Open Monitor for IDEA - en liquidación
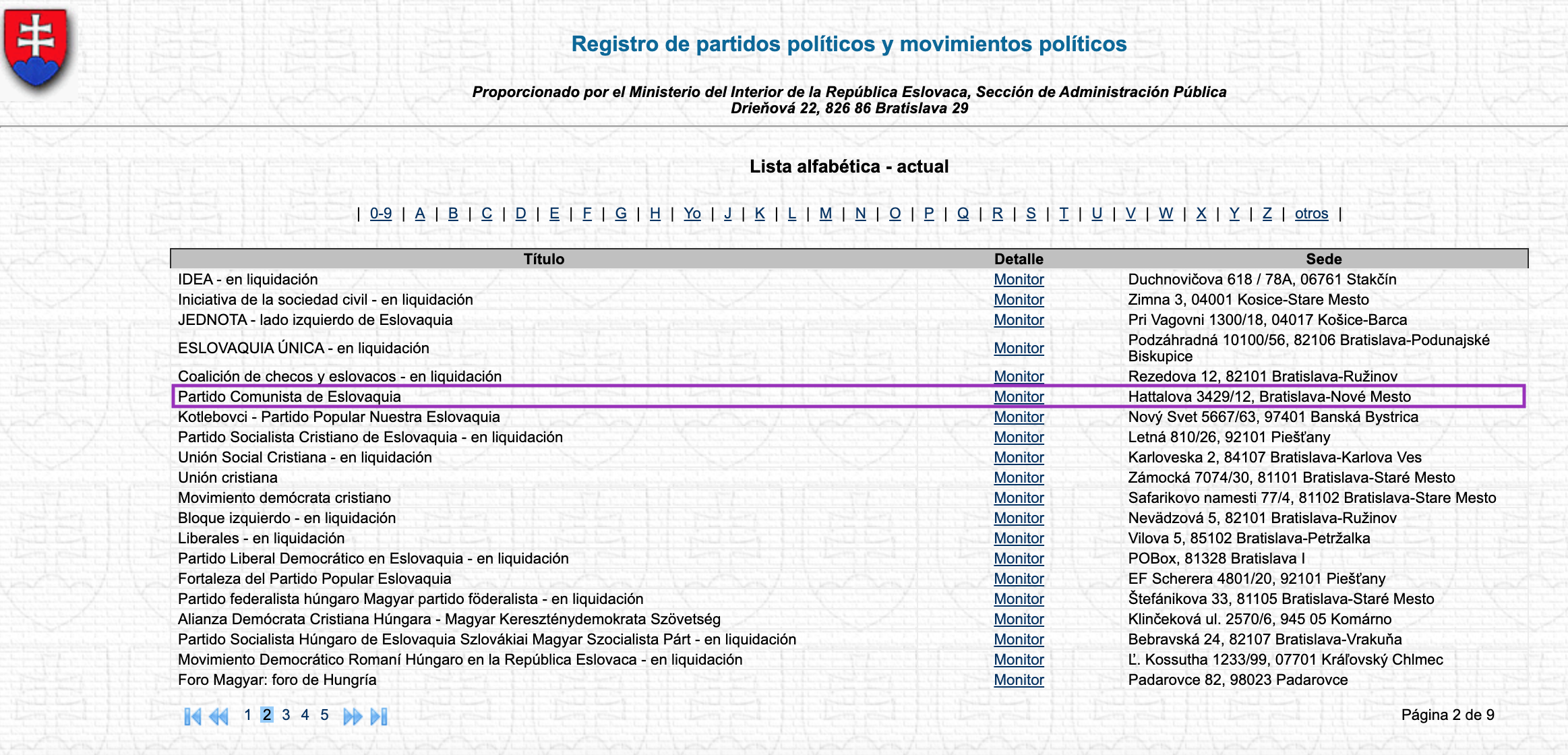The image size is (1568, 755). pos(1019,279)
